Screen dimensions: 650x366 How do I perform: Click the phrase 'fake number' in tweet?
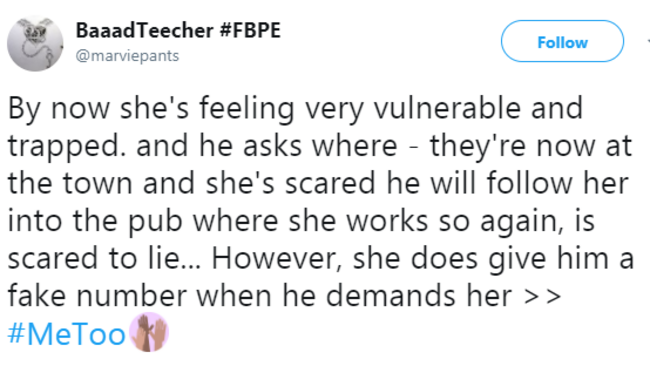[97, 296]
